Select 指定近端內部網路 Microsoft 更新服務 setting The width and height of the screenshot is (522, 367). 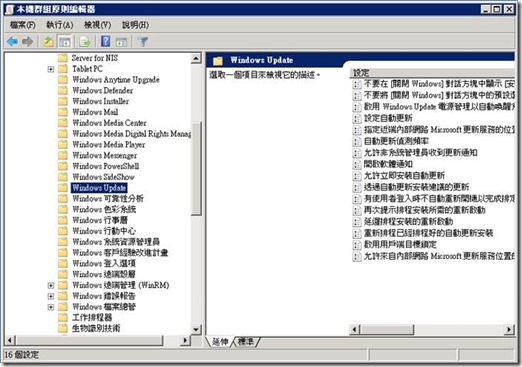pos(439,130)
